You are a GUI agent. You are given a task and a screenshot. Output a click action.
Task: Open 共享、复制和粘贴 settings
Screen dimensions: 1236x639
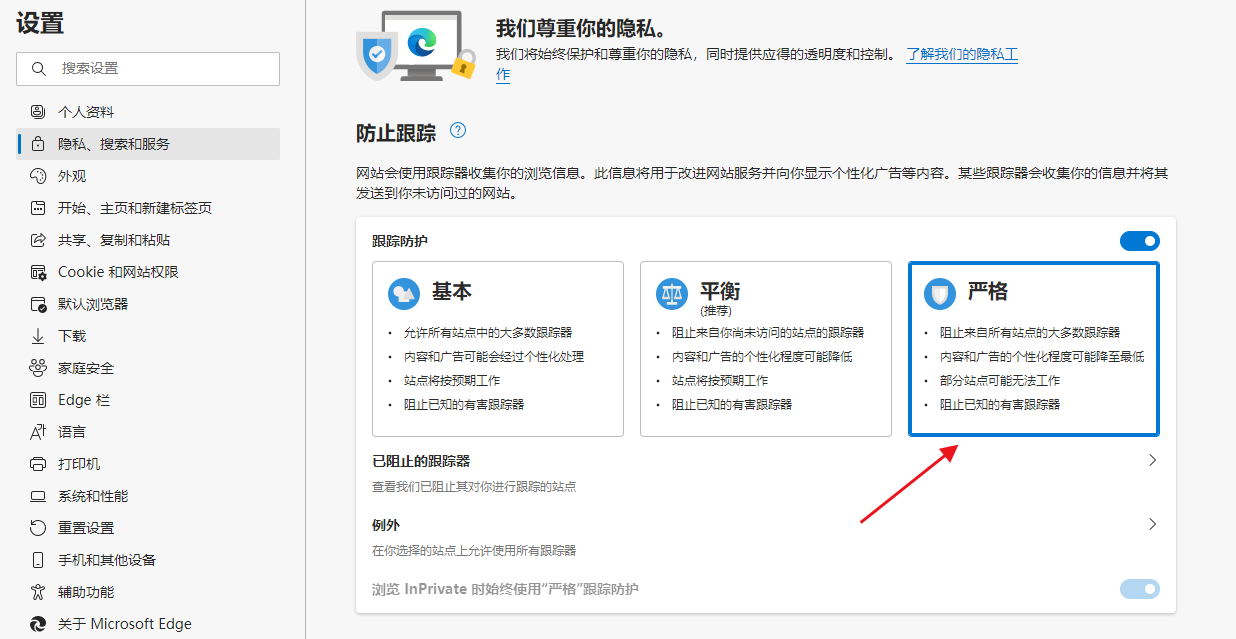tap(148, 240)
